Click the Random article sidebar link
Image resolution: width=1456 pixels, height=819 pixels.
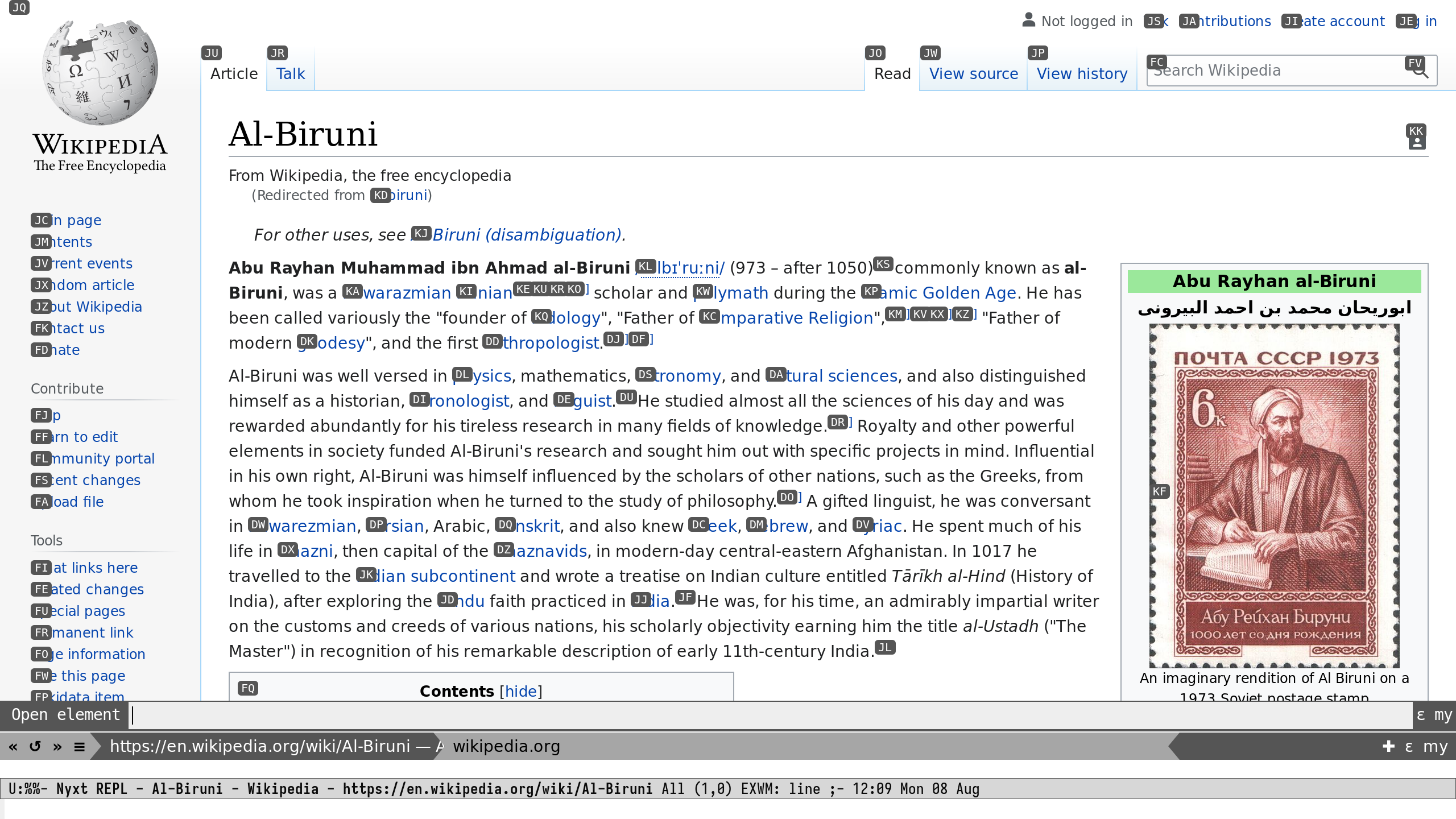click(92, 285)
